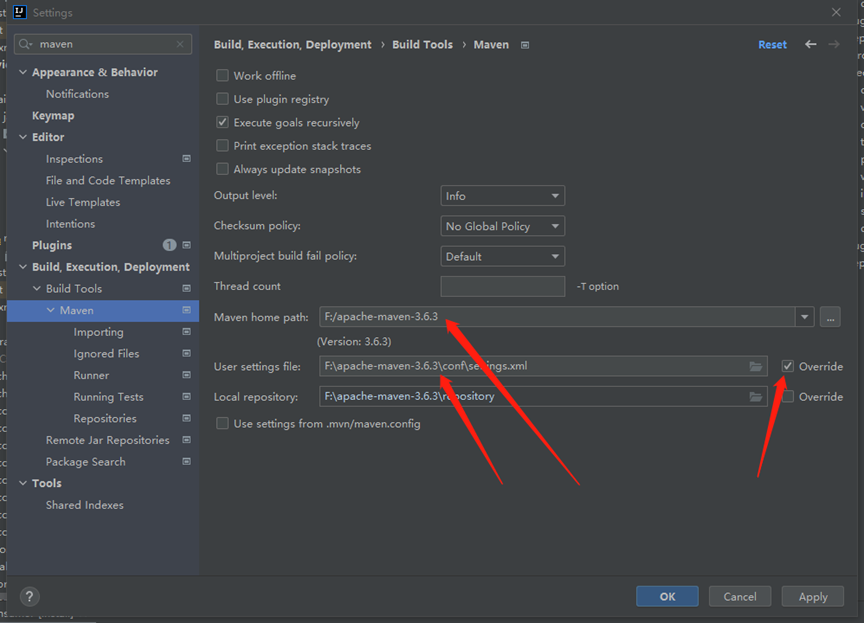The image size is (864, 623).
Task: Click the settings search field
Action: 103,44
